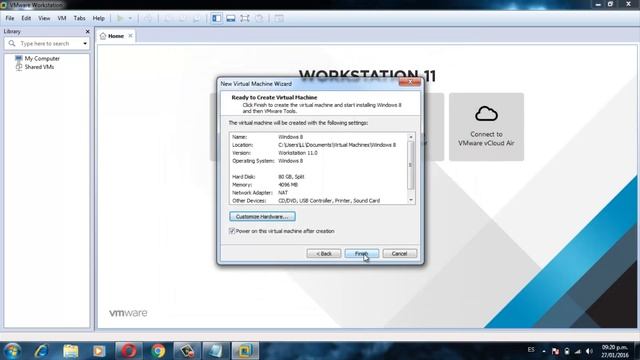Close the Home tab

click(130, 36)
